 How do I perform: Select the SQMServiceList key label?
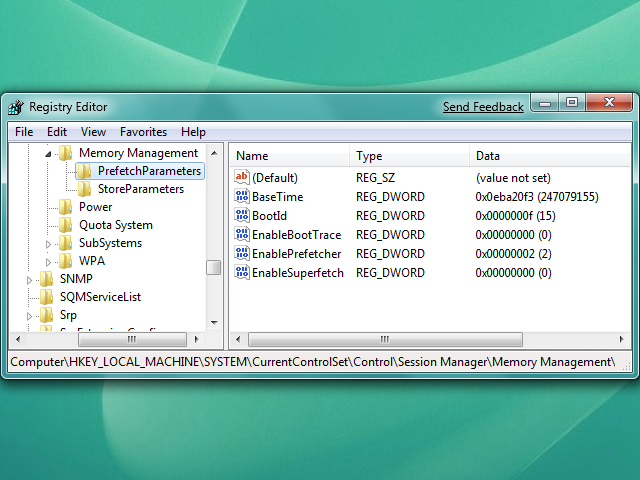(100, 297)
